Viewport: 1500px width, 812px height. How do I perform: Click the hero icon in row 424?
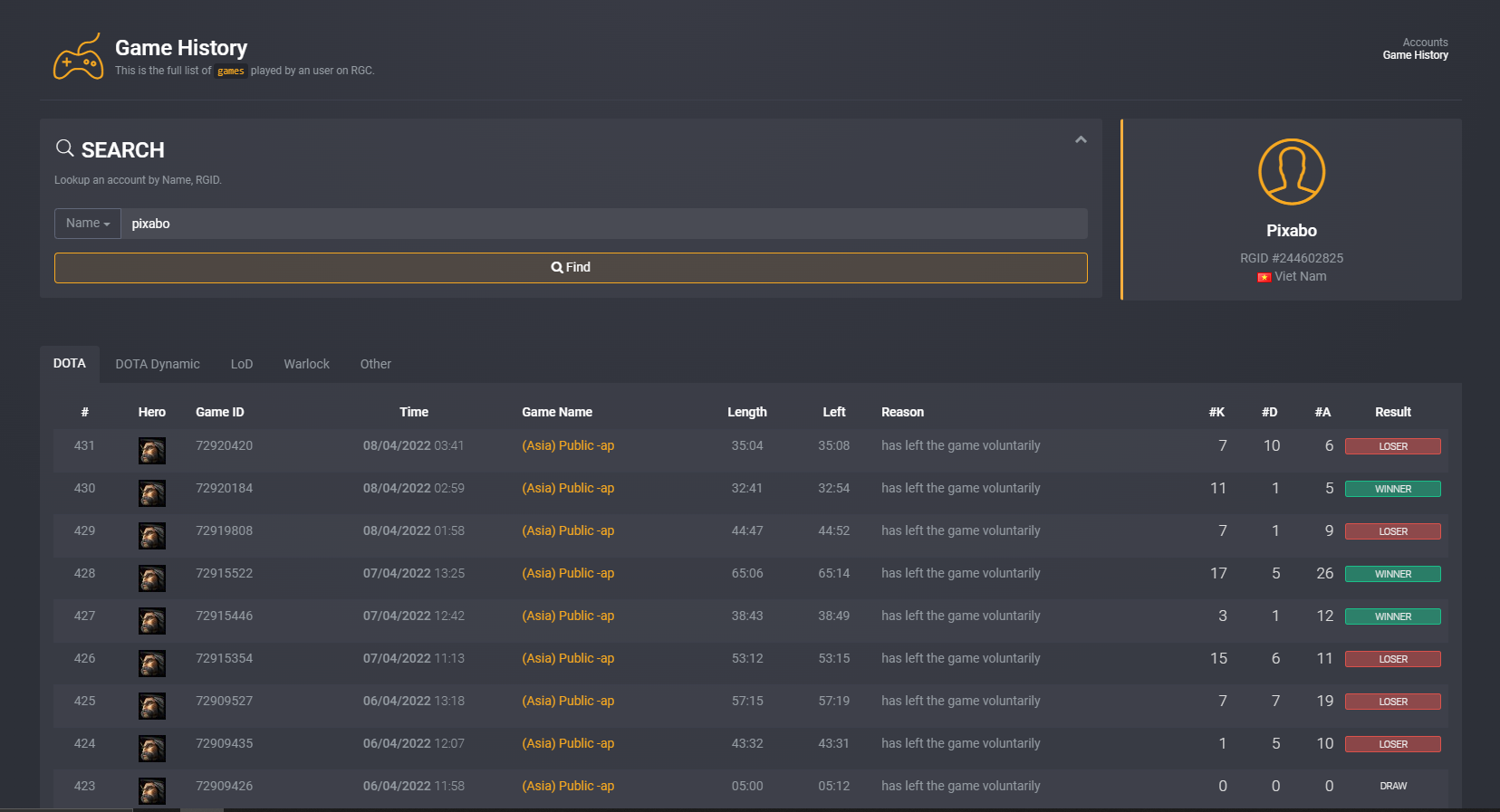click(x=152, y=749)
